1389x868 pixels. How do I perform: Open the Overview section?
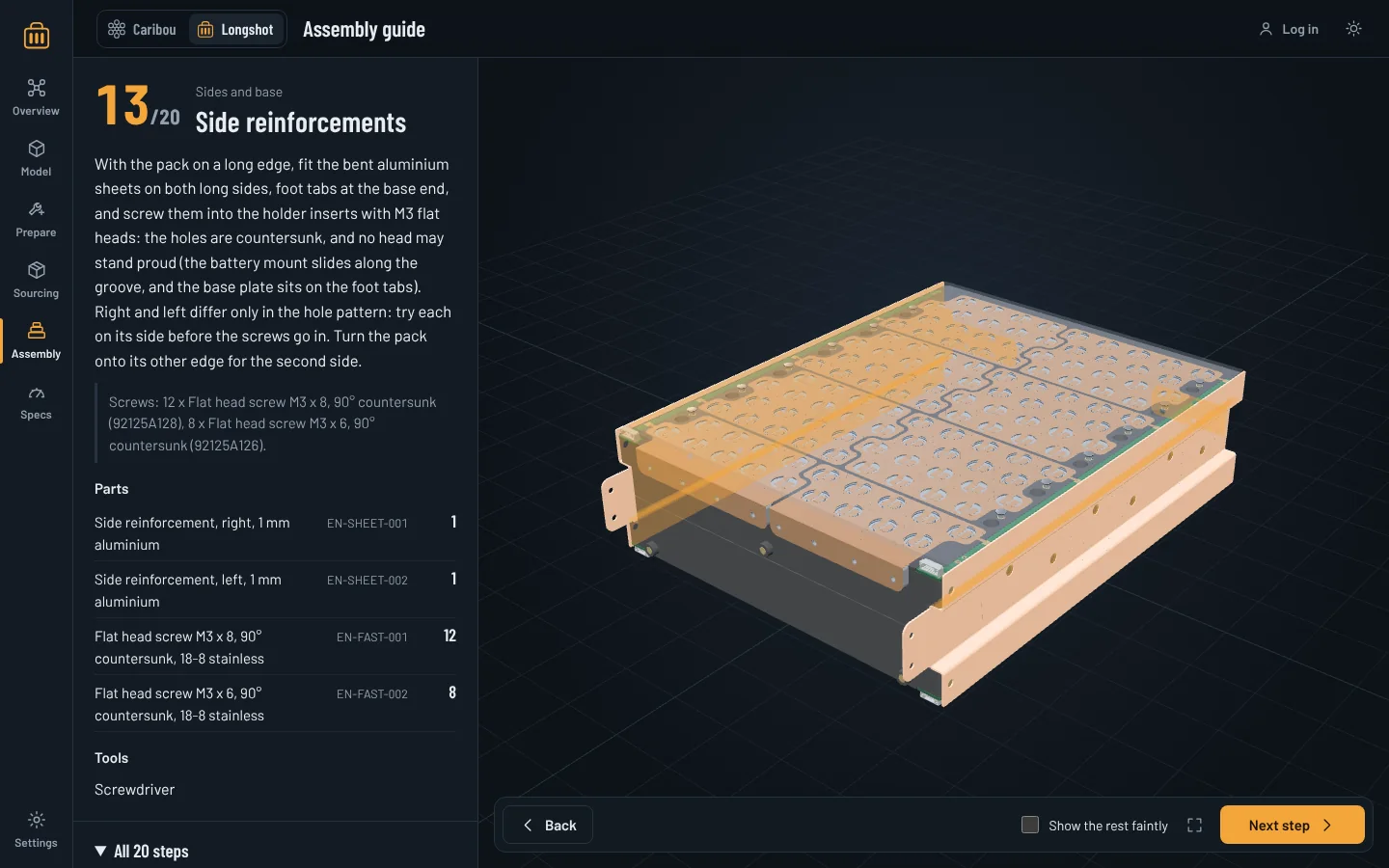(x=36, y=97)
